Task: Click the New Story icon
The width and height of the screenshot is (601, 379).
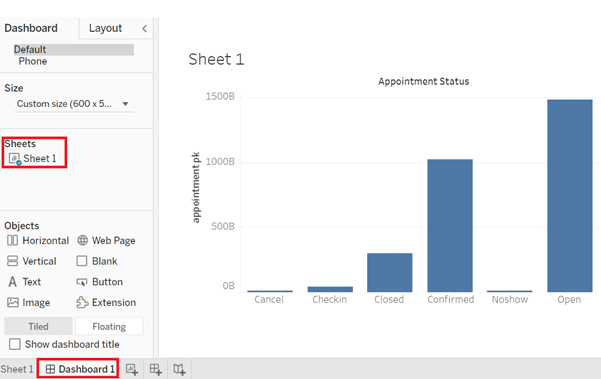Action: pyautogui.click(x=179, y=369)
